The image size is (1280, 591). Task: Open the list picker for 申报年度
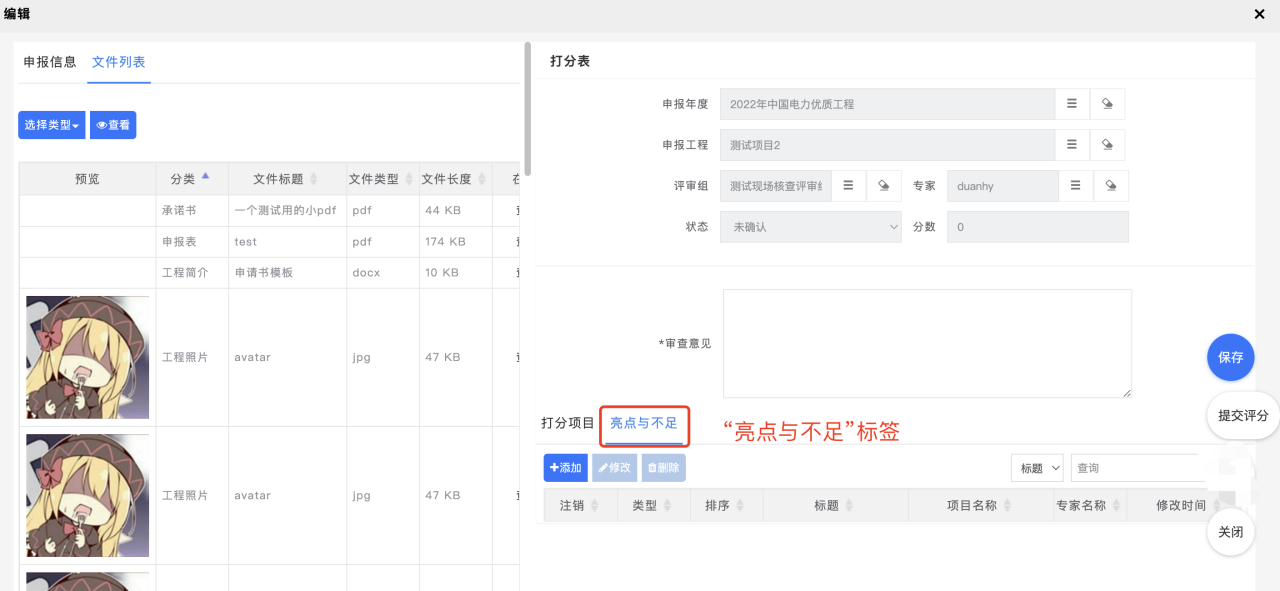pyautogui.click(x=1072, y=104)
